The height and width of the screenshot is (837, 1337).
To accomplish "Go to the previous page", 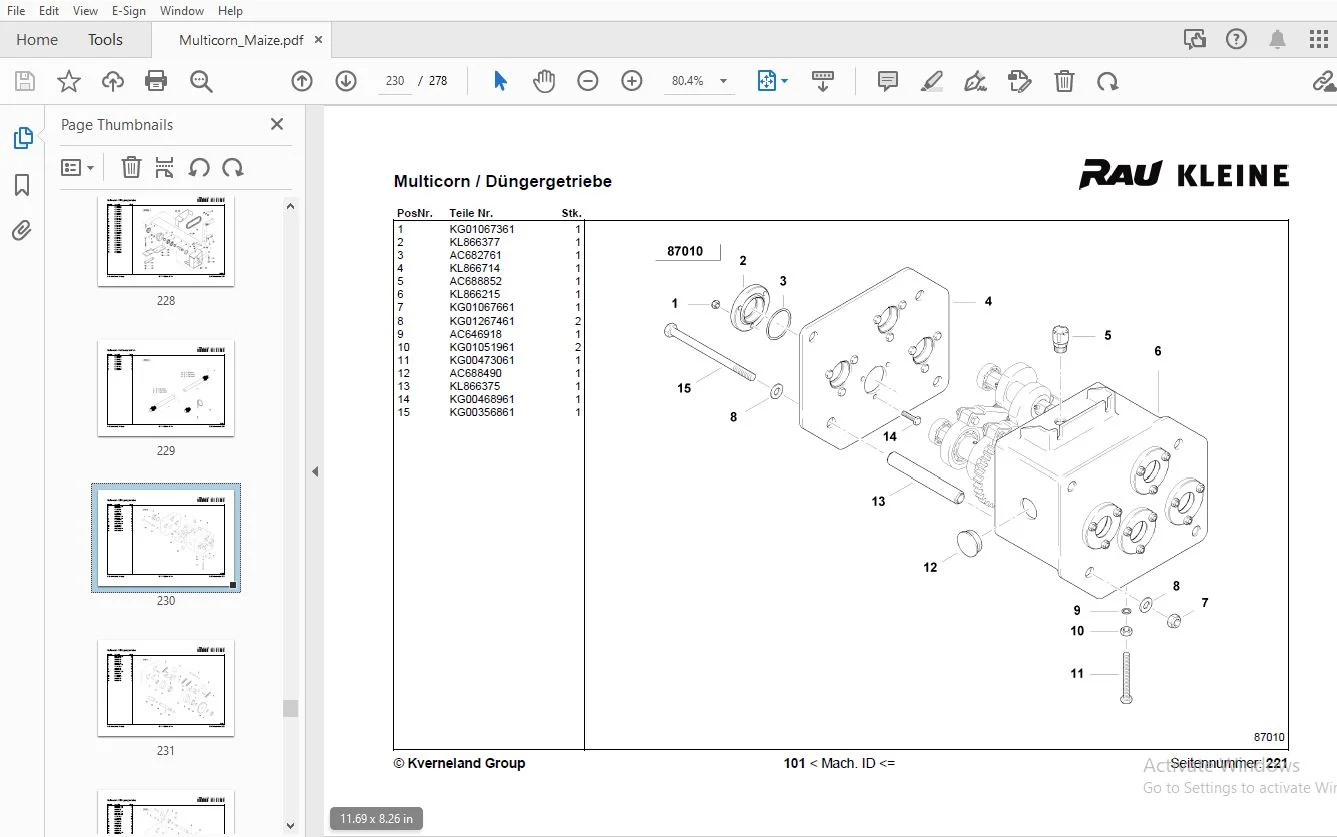I will click(x=302, y=81).
